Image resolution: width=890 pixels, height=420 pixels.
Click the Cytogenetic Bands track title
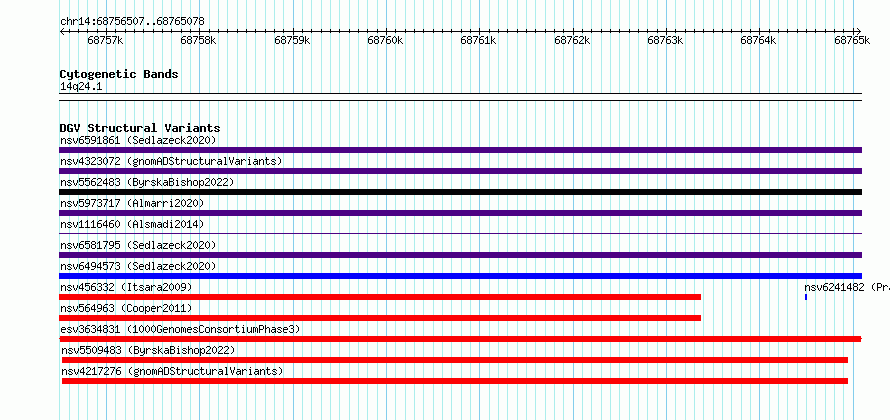tap(119, 74)
